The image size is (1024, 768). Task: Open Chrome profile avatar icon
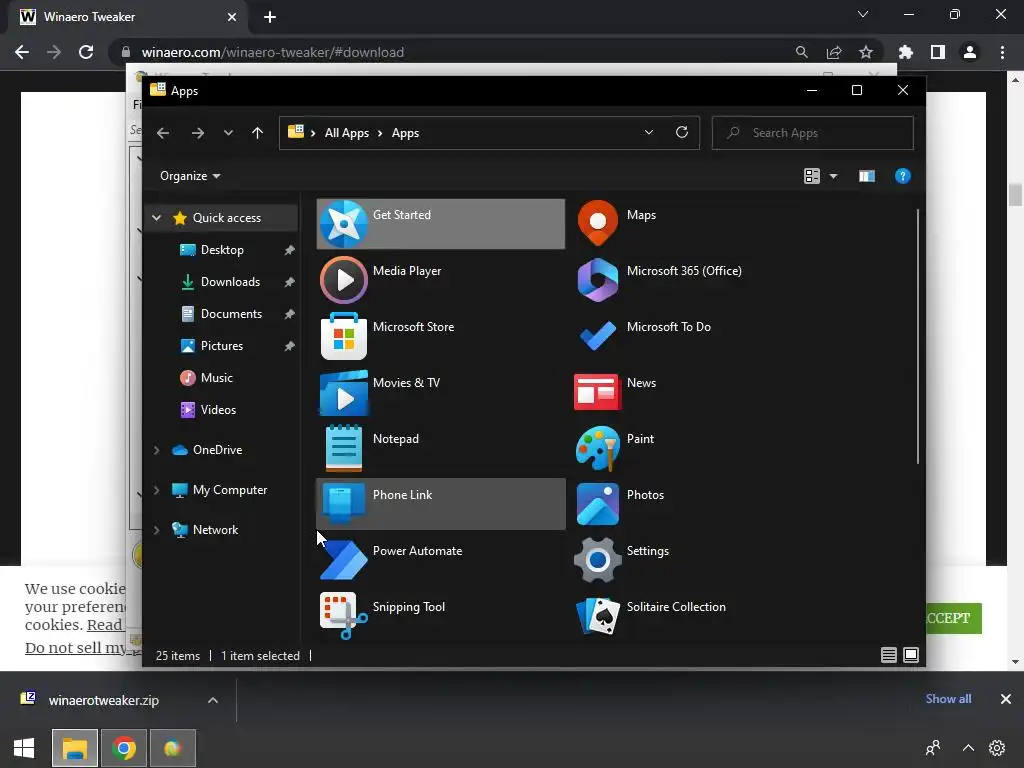click(970, 52)
